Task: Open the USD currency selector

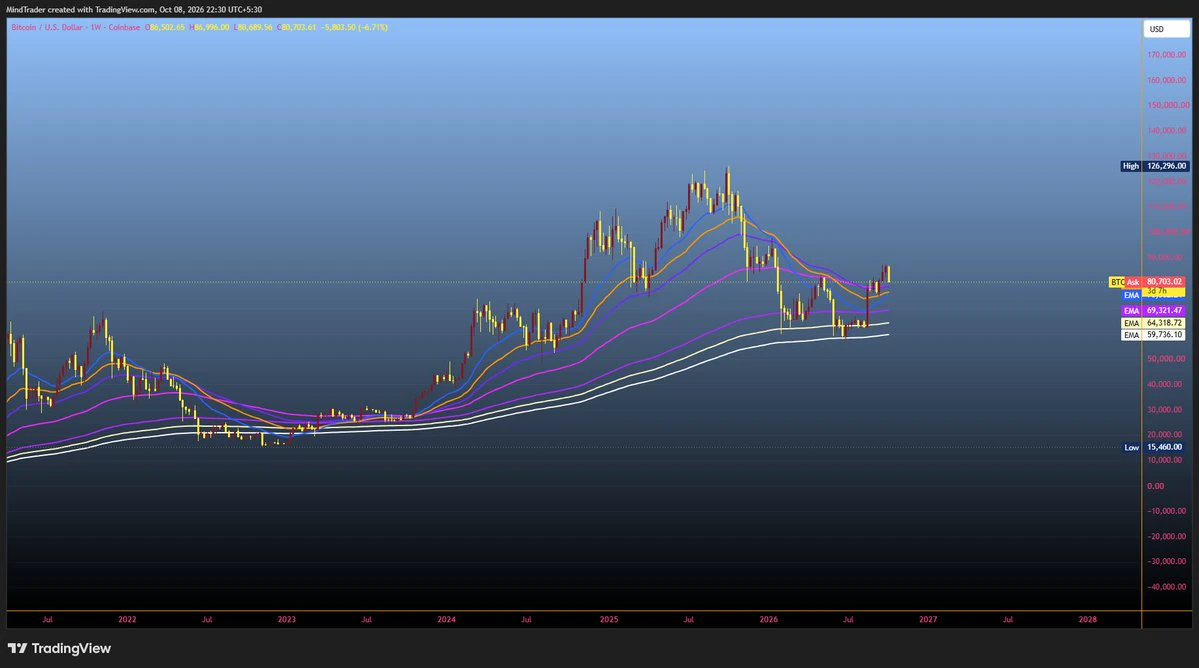Action: (1166, 29)
